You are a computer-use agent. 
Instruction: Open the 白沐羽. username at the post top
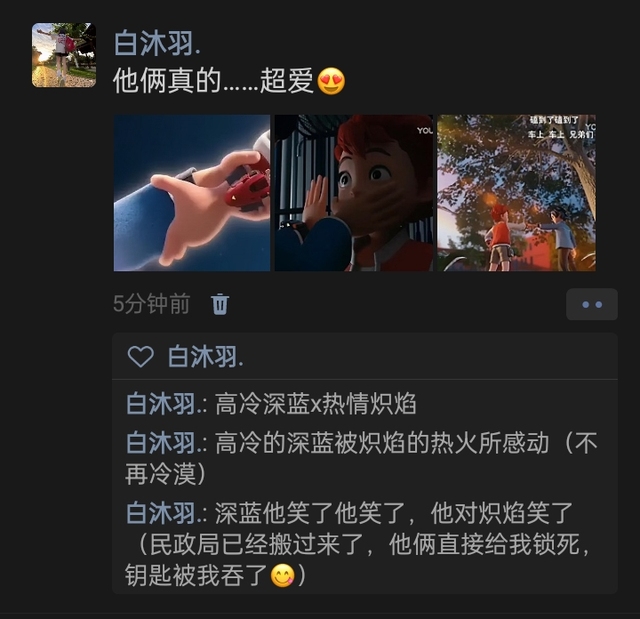157,43
